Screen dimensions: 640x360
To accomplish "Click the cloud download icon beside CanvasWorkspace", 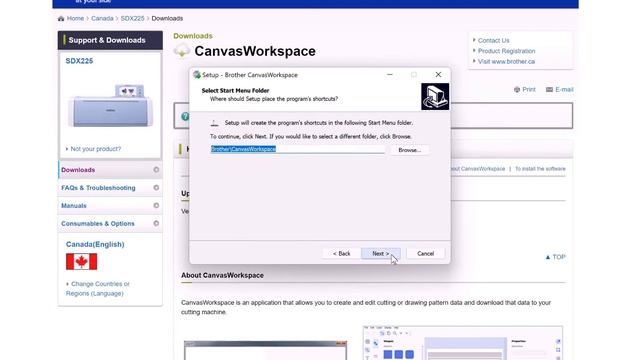I will click(x=182, y=51).
